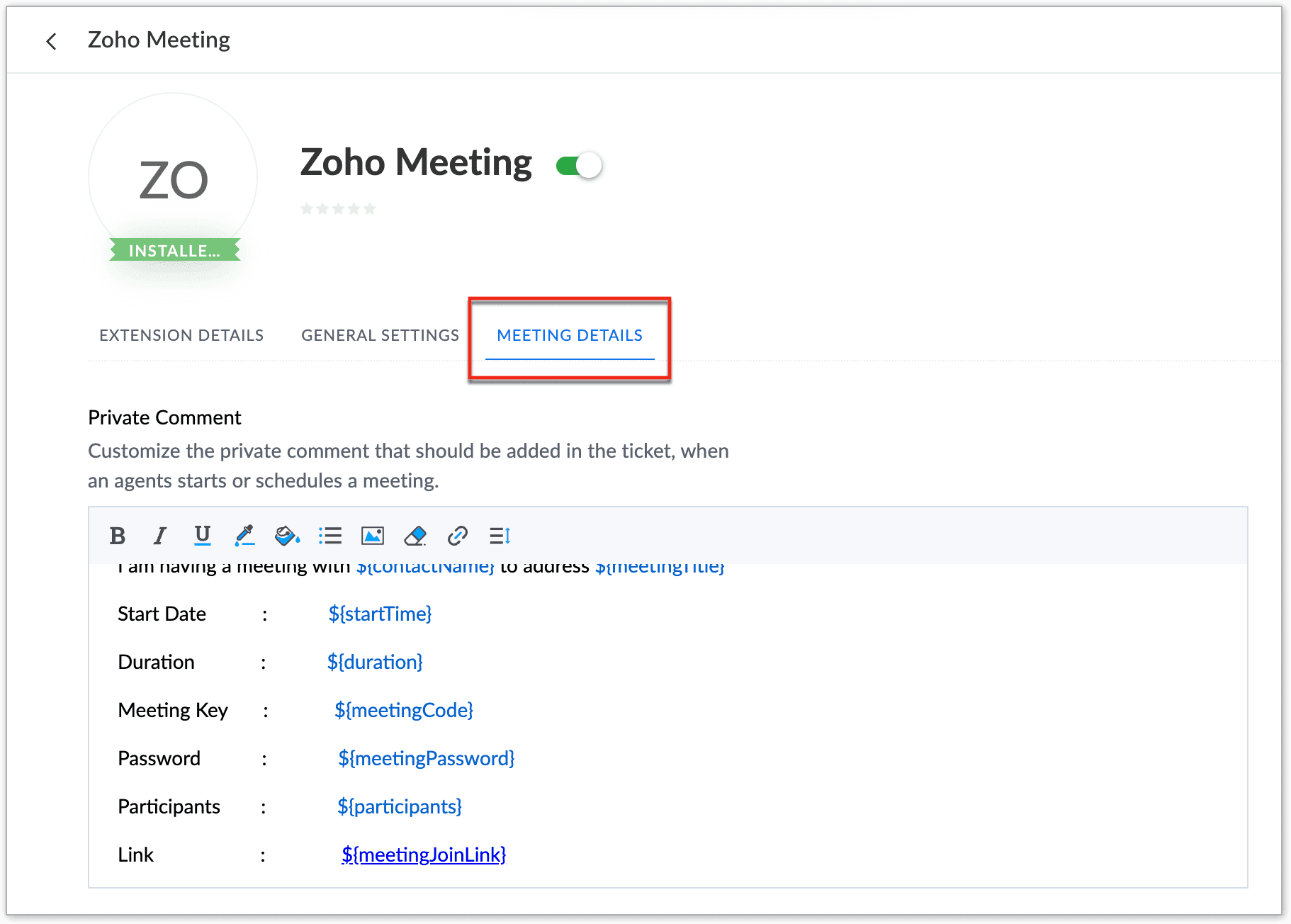The width and height of the screenshot is (1291, 924).
Task: Click the ${meetingJoinLink} hyperlink
Action: coord(424,855)
